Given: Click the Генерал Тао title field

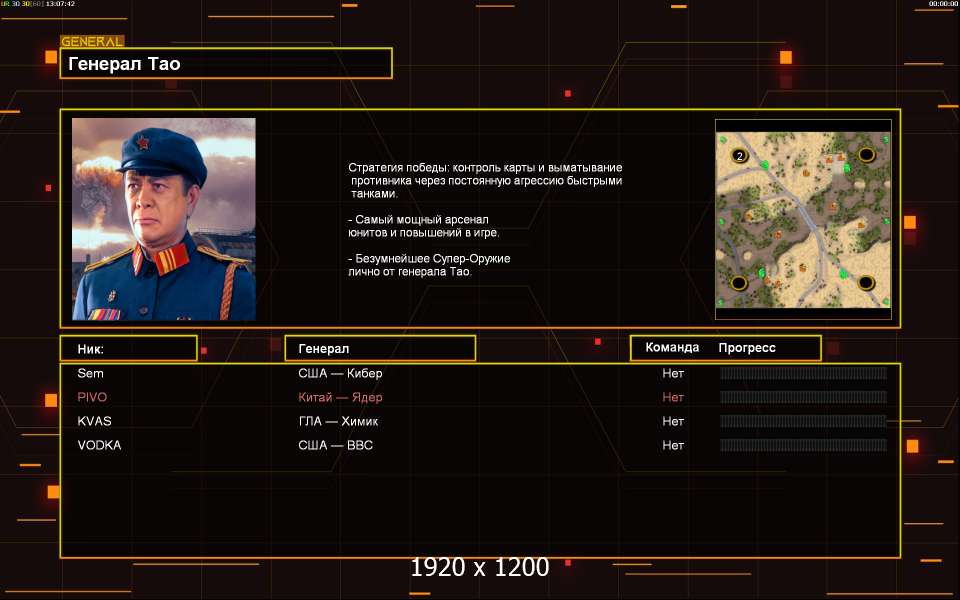Looking at the screenshot, I should point(226,63).
